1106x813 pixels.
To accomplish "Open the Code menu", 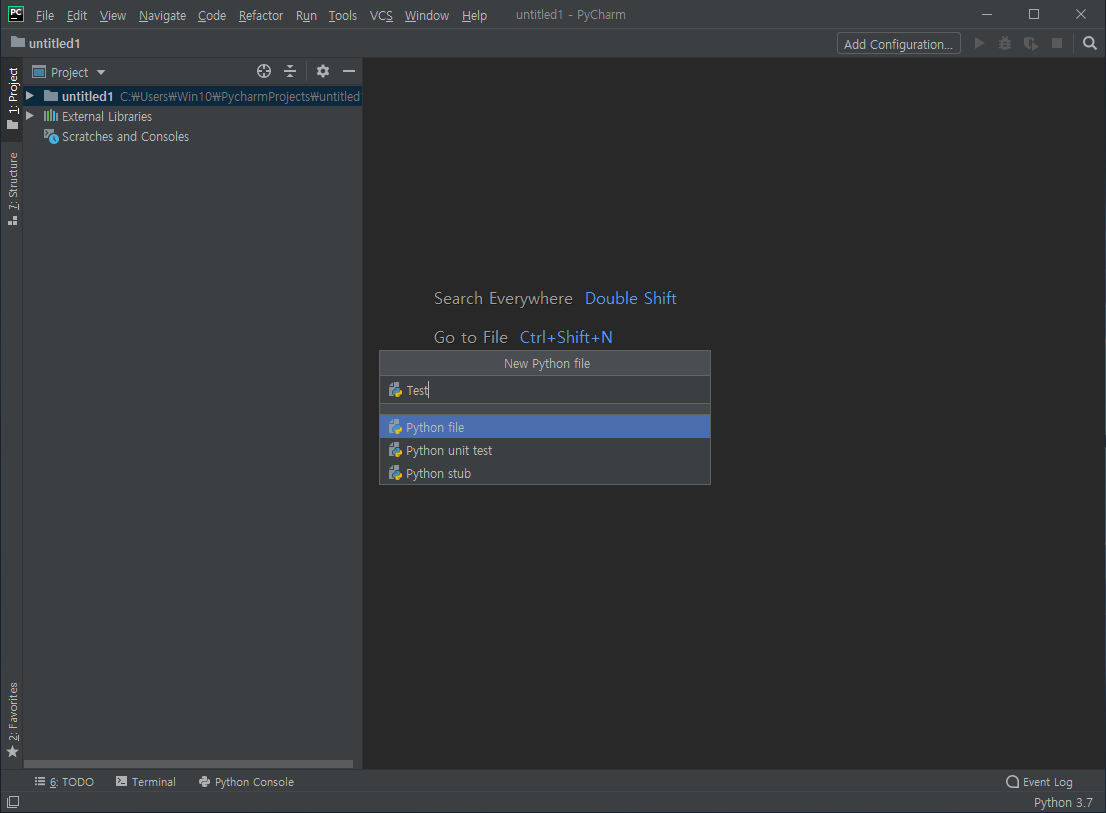I will click(x=212, y=16).
